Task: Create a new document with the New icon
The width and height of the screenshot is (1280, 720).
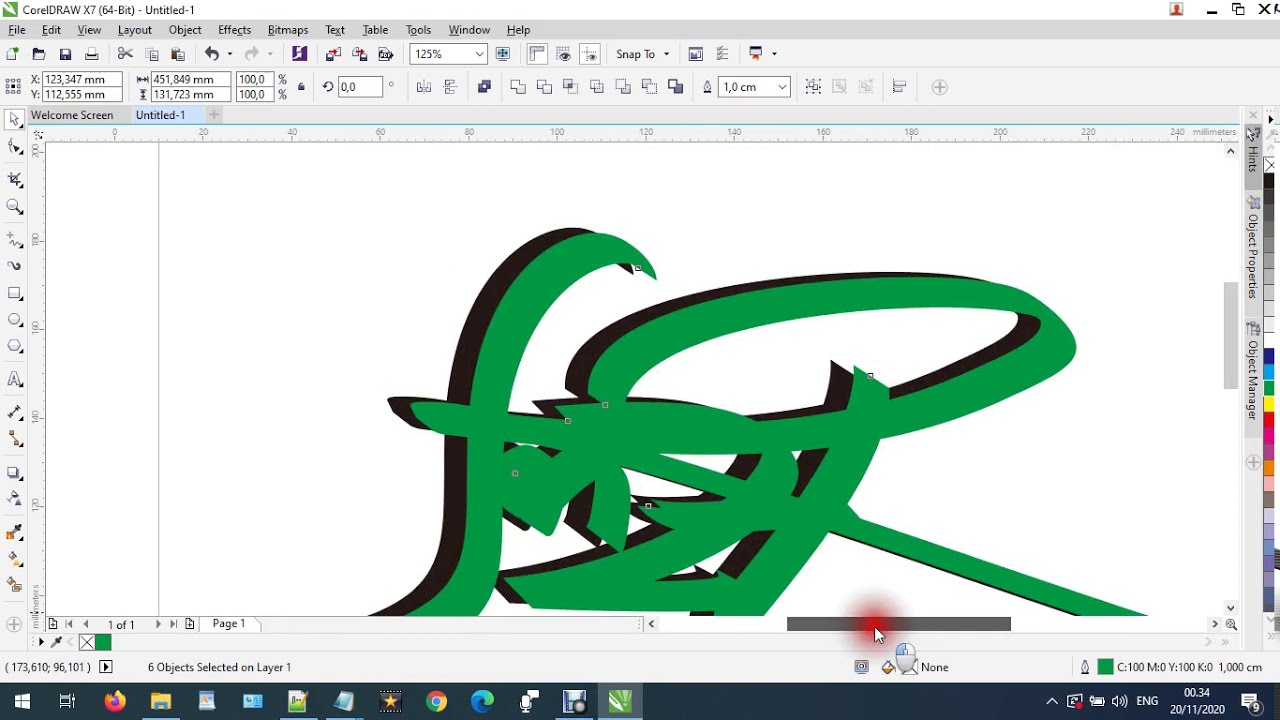Action: [x=12, y=54]
